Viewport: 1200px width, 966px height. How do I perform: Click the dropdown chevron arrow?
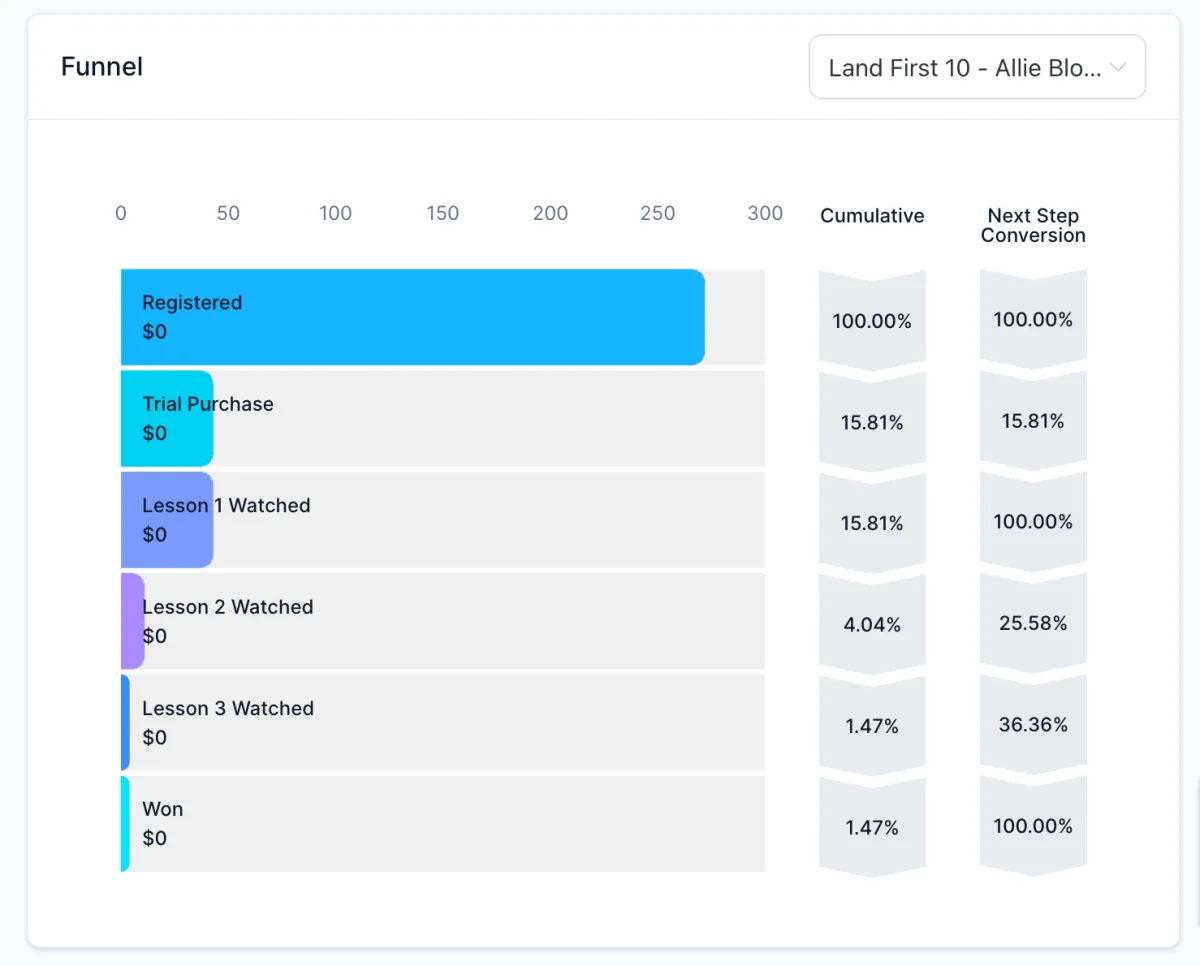pos(1118,68)
